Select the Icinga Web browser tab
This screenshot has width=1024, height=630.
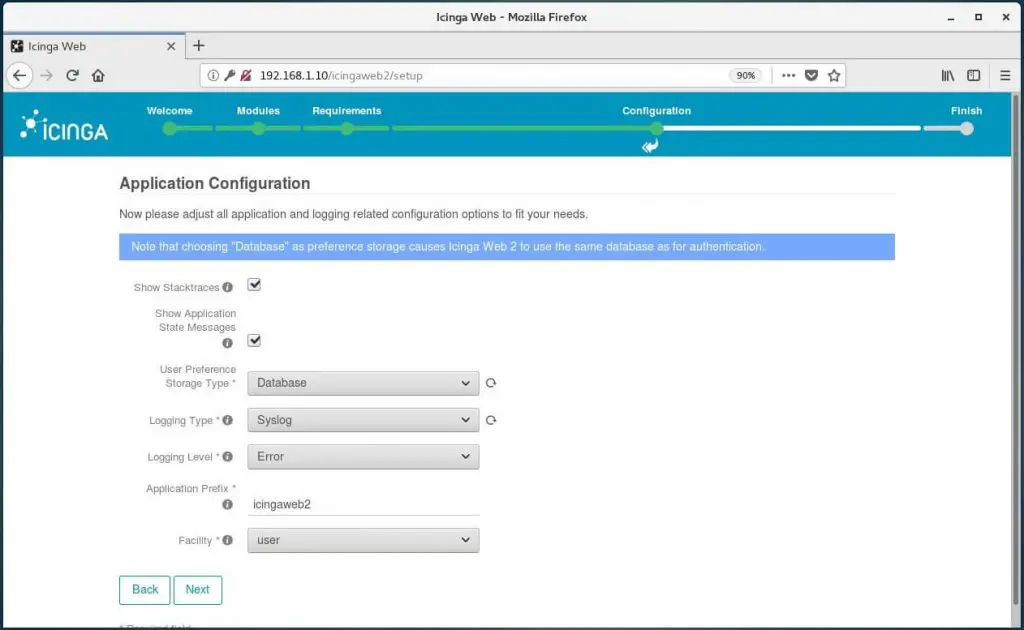tap(94, 46)
